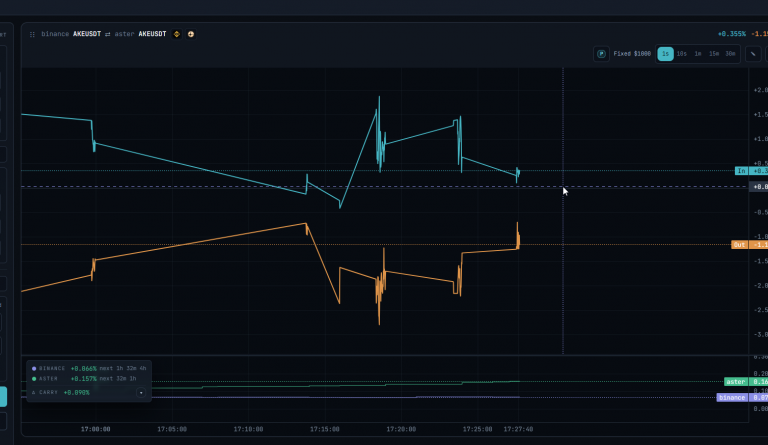Click the 17:27:40 time axis label

point(518,429)
